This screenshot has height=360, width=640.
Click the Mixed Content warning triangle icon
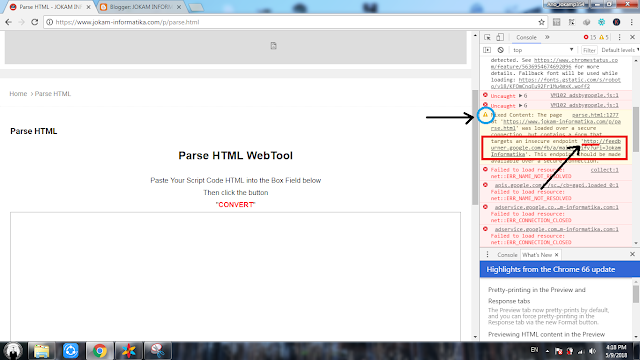[485, 115]
